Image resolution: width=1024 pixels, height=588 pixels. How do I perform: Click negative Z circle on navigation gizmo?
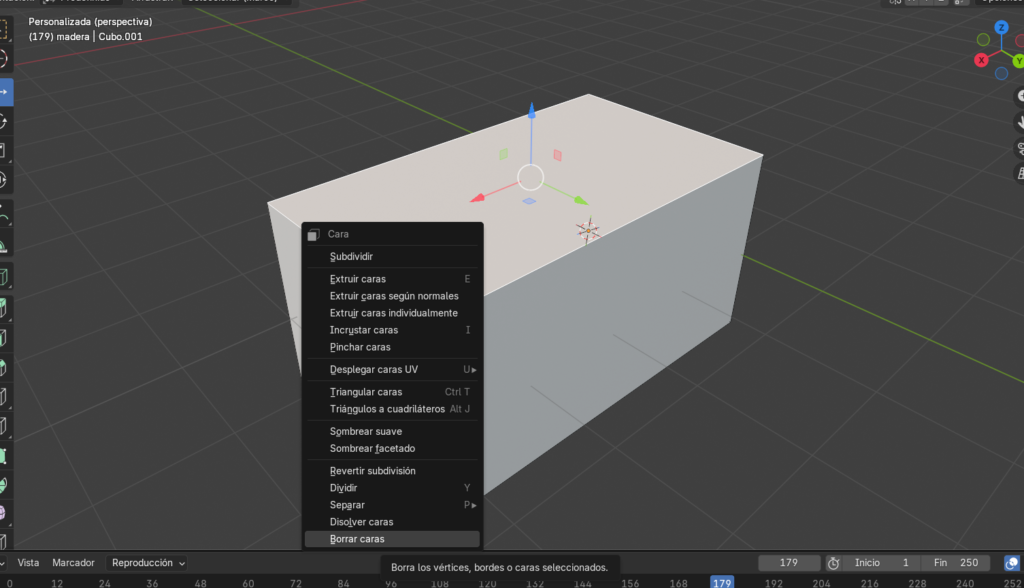[1001, 74]
